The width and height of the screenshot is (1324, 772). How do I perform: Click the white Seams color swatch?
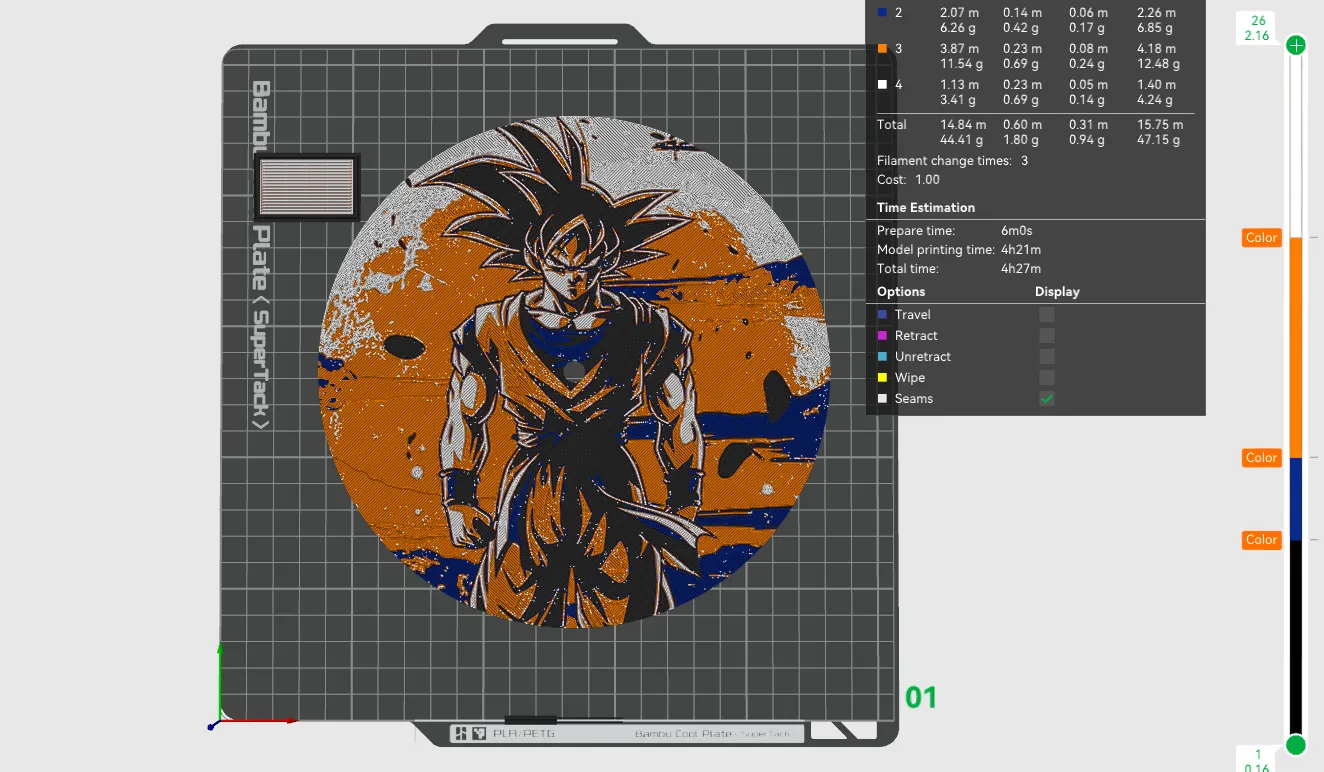(882, 398)
